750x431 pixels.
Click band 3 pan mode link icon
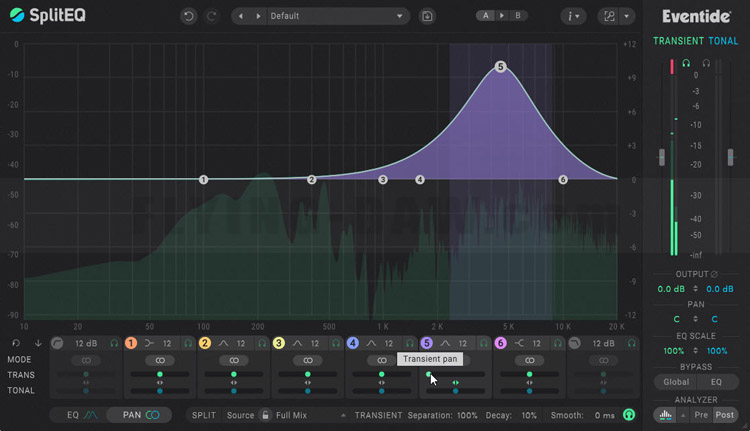[308, 360]
